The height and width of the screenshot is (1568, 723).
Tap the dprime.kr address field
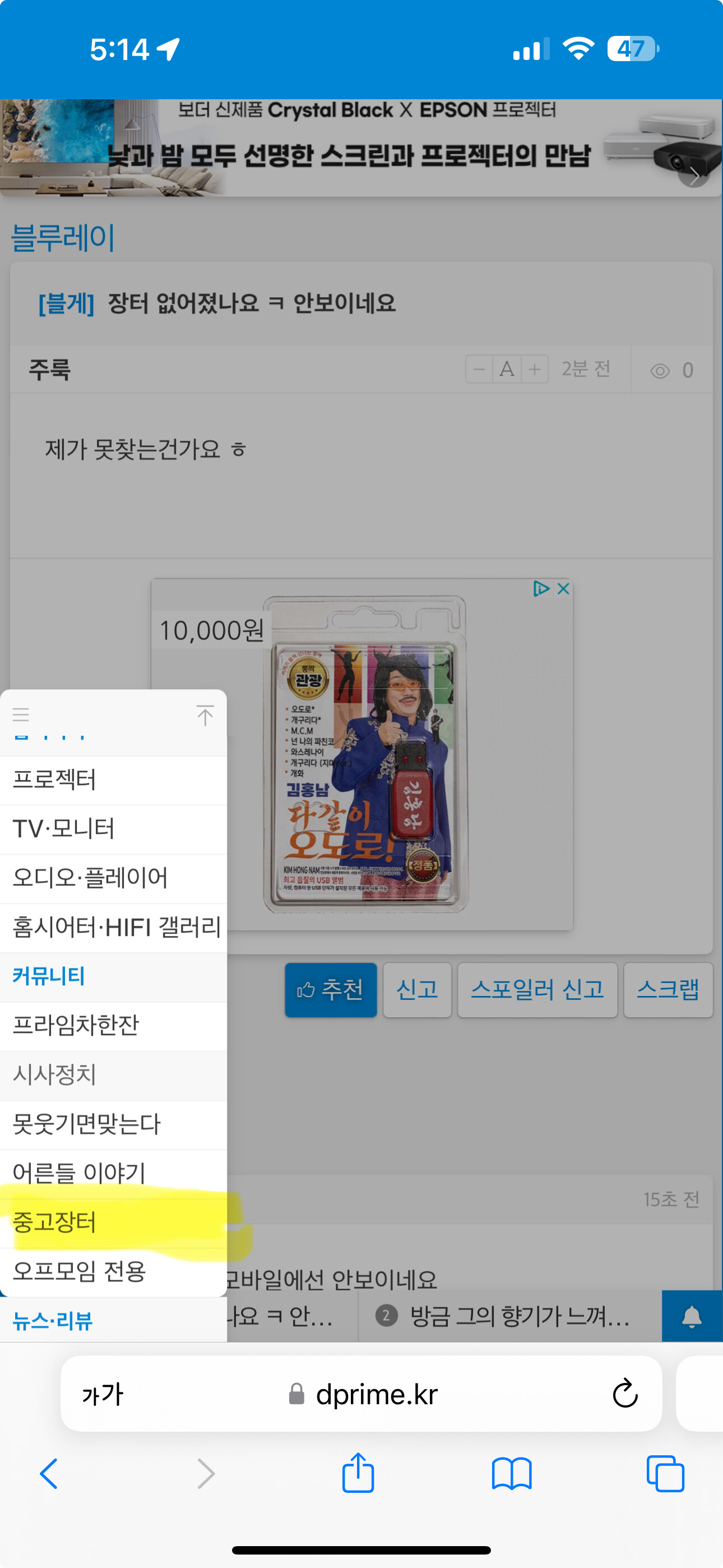click(361, 1394)
